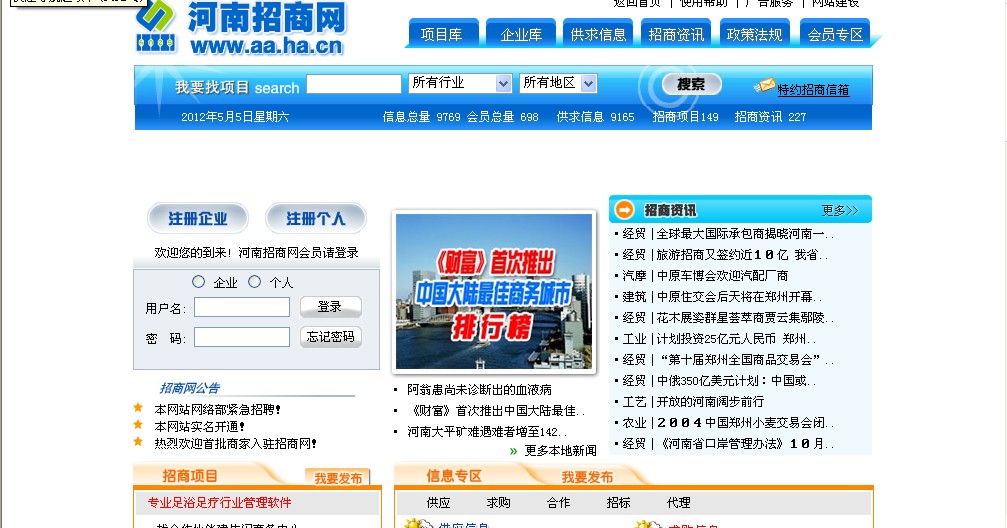Screen dimensions: 1007x528
Task: Click the 忘记密码 button
Action: [330, 337]
